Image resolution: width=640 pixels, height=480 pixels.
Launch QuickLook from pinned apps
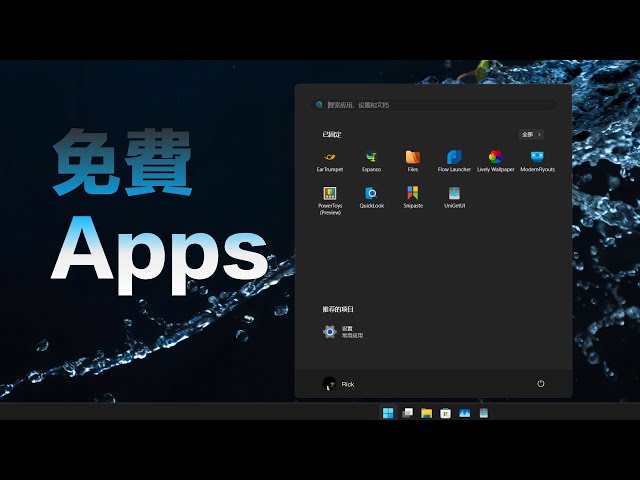tap(371, 198)
